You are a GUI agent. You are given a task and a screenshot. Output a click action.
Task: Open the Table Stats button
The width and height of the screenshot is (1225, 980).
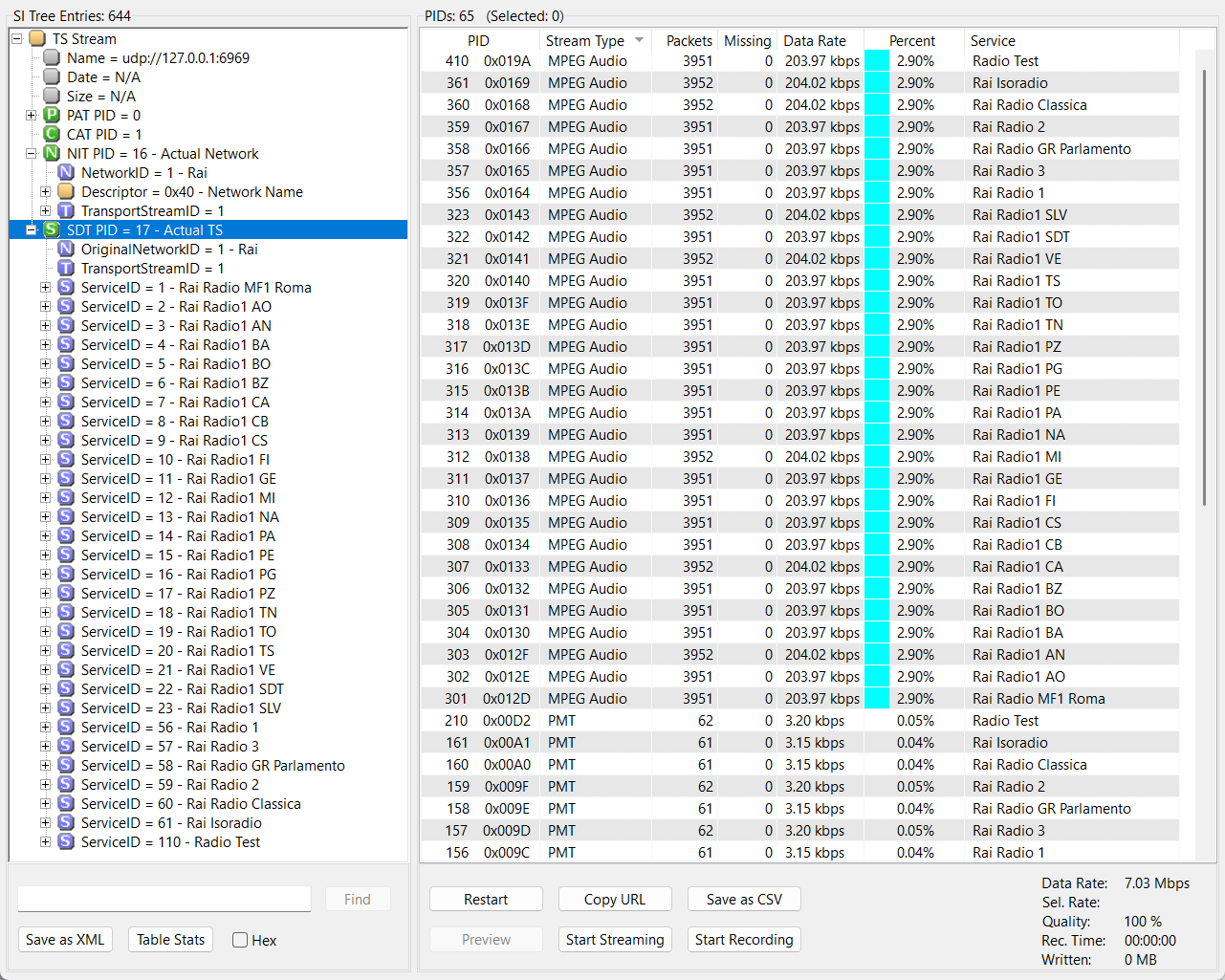[x=170, y=940]
